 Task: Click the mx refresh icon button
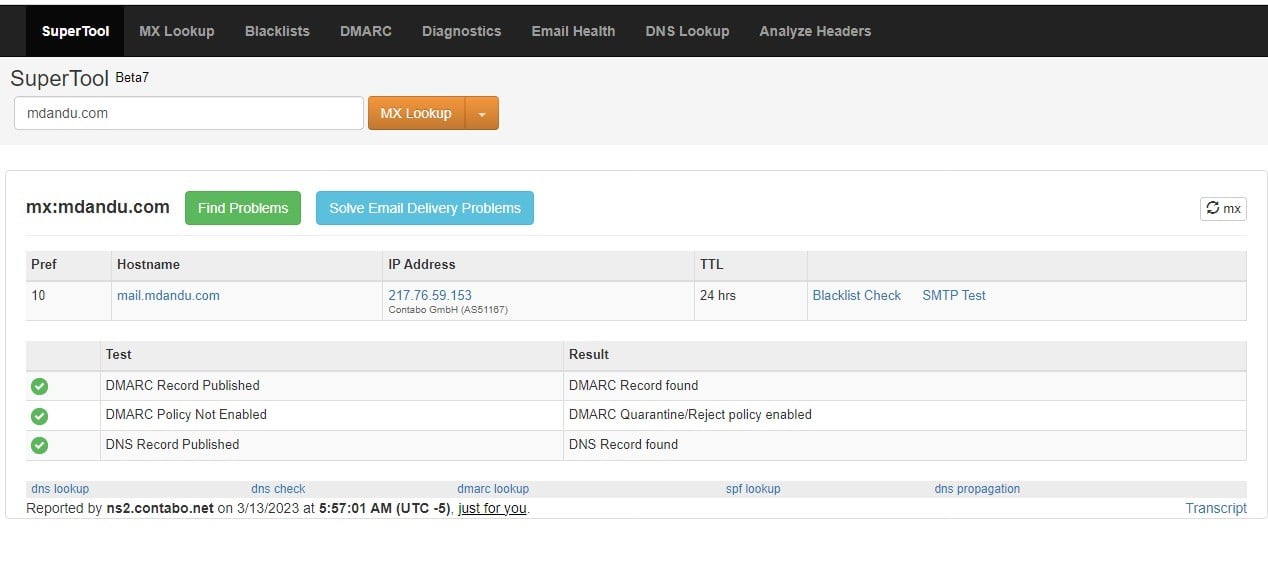1223,208
